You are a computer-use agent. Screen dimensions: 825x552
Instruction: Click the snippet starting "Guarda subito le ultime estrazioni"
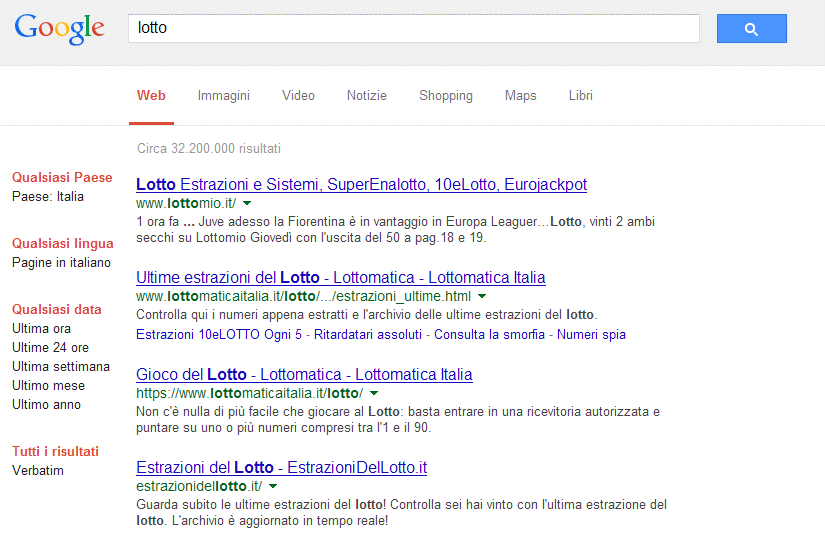[401, 513]
